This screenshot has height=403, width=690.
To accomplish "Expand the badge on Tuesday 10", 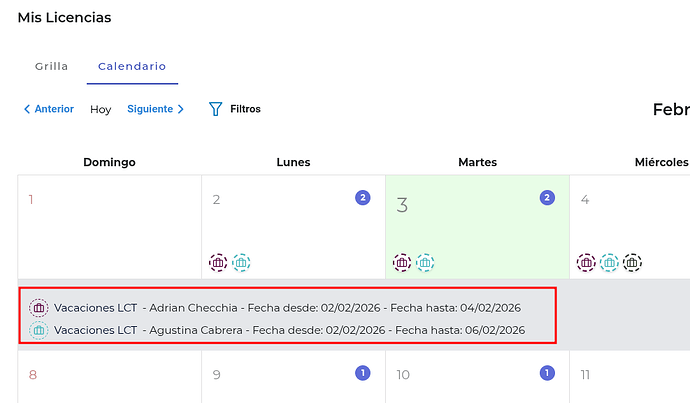I will [547, 373].
